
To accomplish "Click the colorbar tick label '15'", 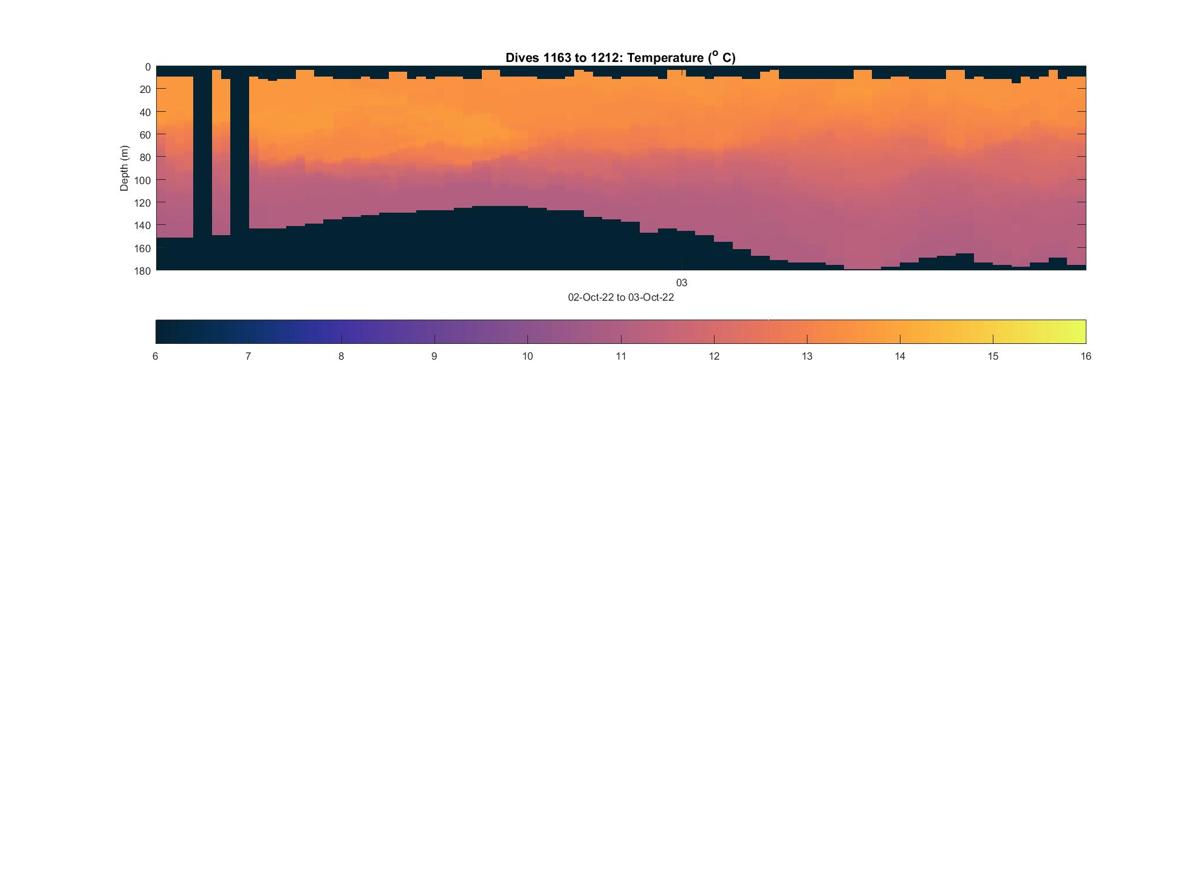I will 993,356.
